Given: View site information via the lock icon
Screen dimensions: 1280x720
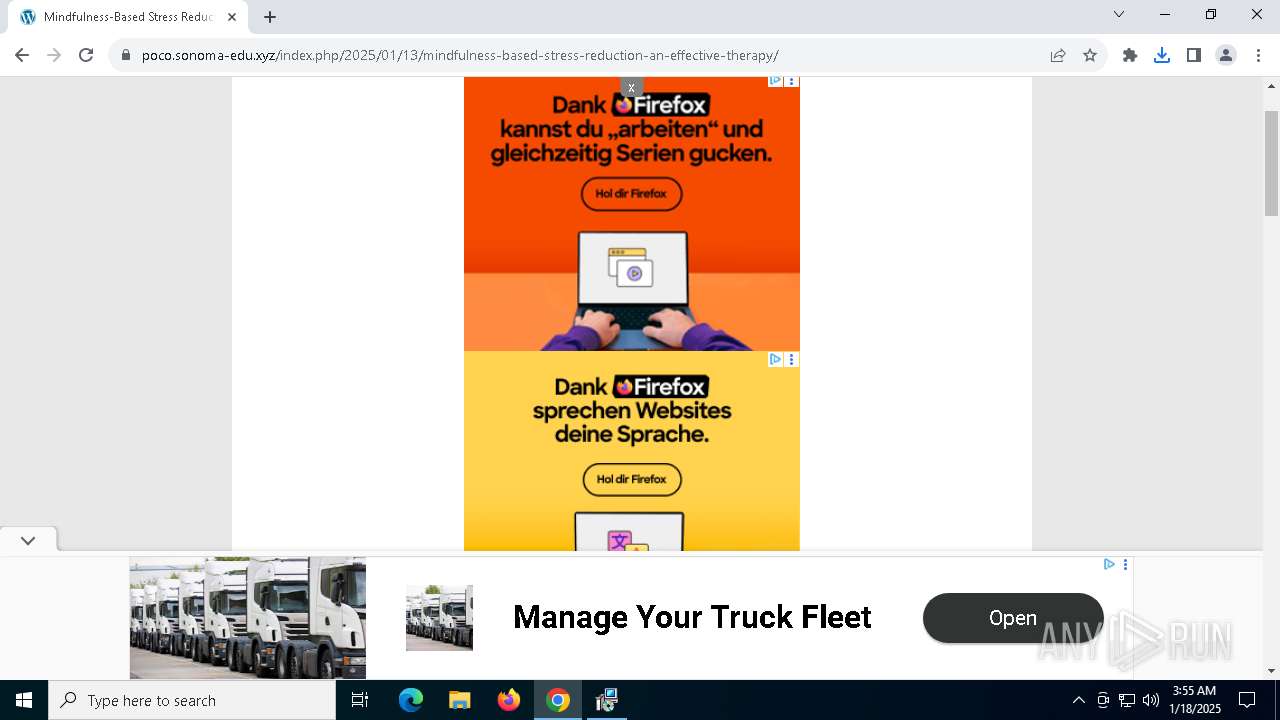Looking at the screenshot, I should pyautogui.click(x=126, y=55).
